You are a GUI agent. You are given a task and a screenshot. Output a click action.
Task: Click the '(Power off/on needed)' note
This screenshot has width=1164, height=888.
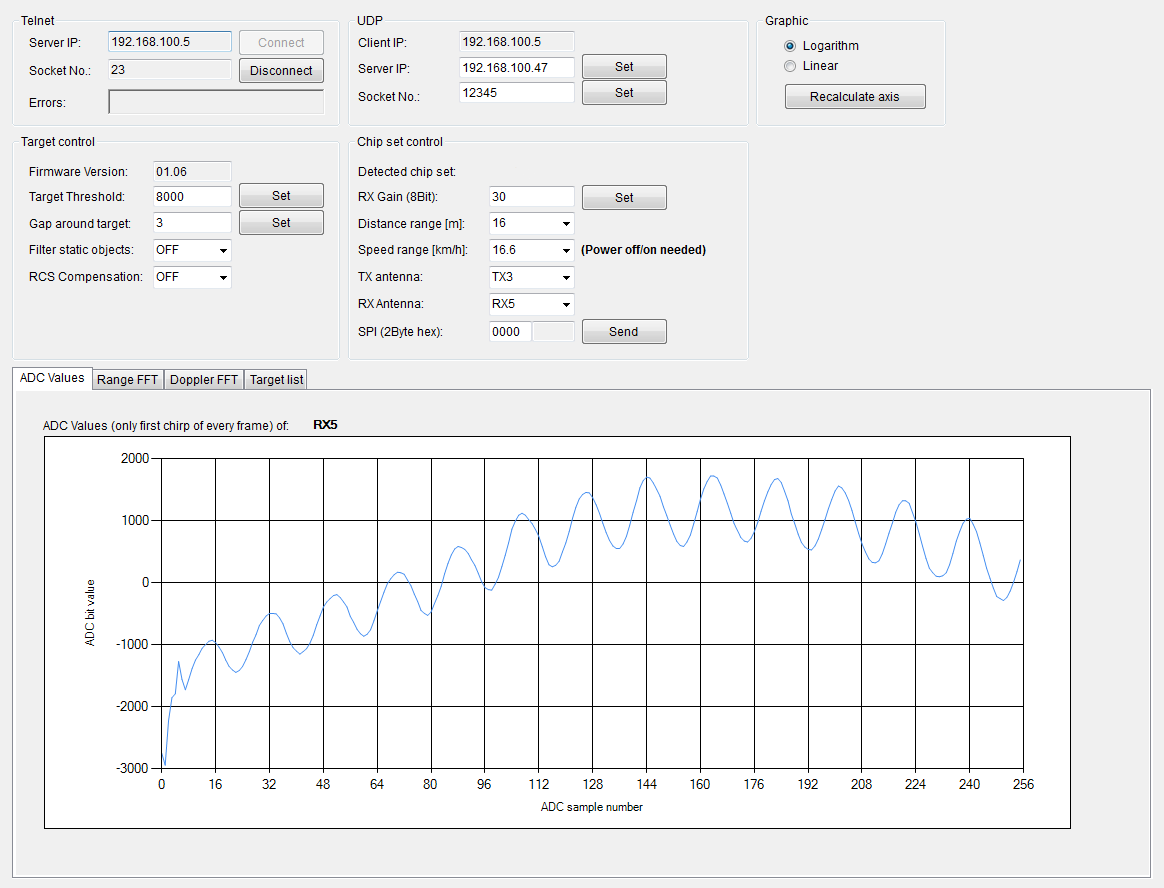coord(644,250)
